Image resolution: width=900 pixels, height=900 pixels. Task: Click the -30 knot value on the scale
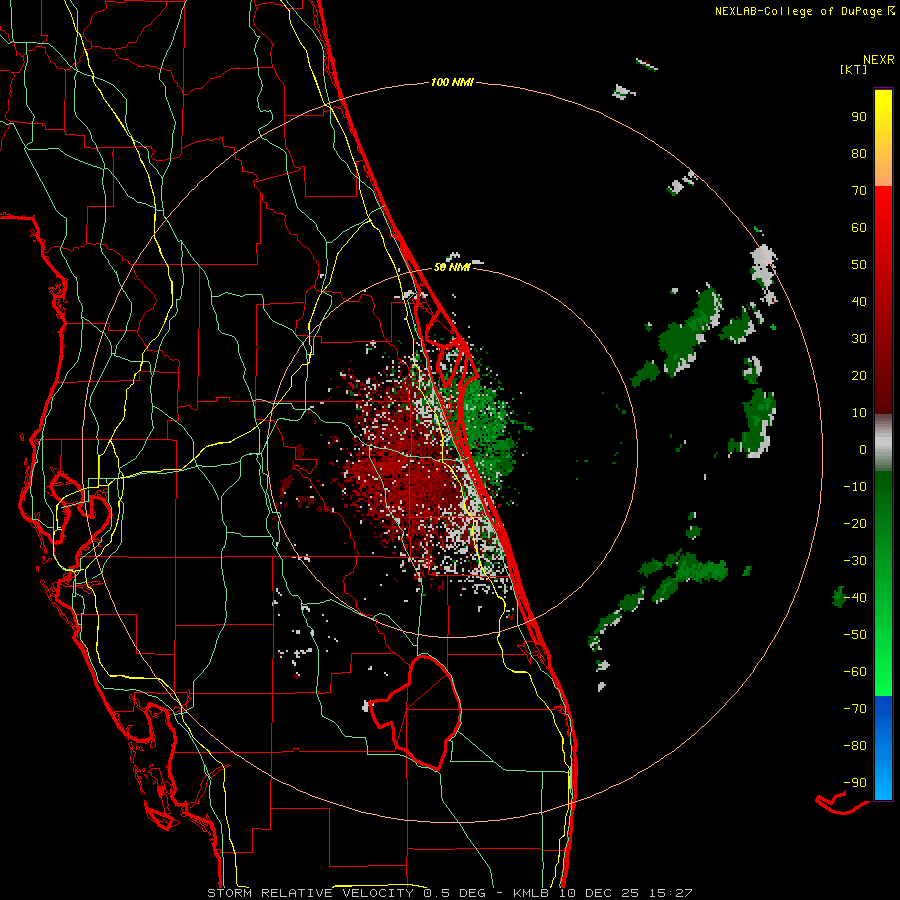pyautogui.click(x=855, y=561)
